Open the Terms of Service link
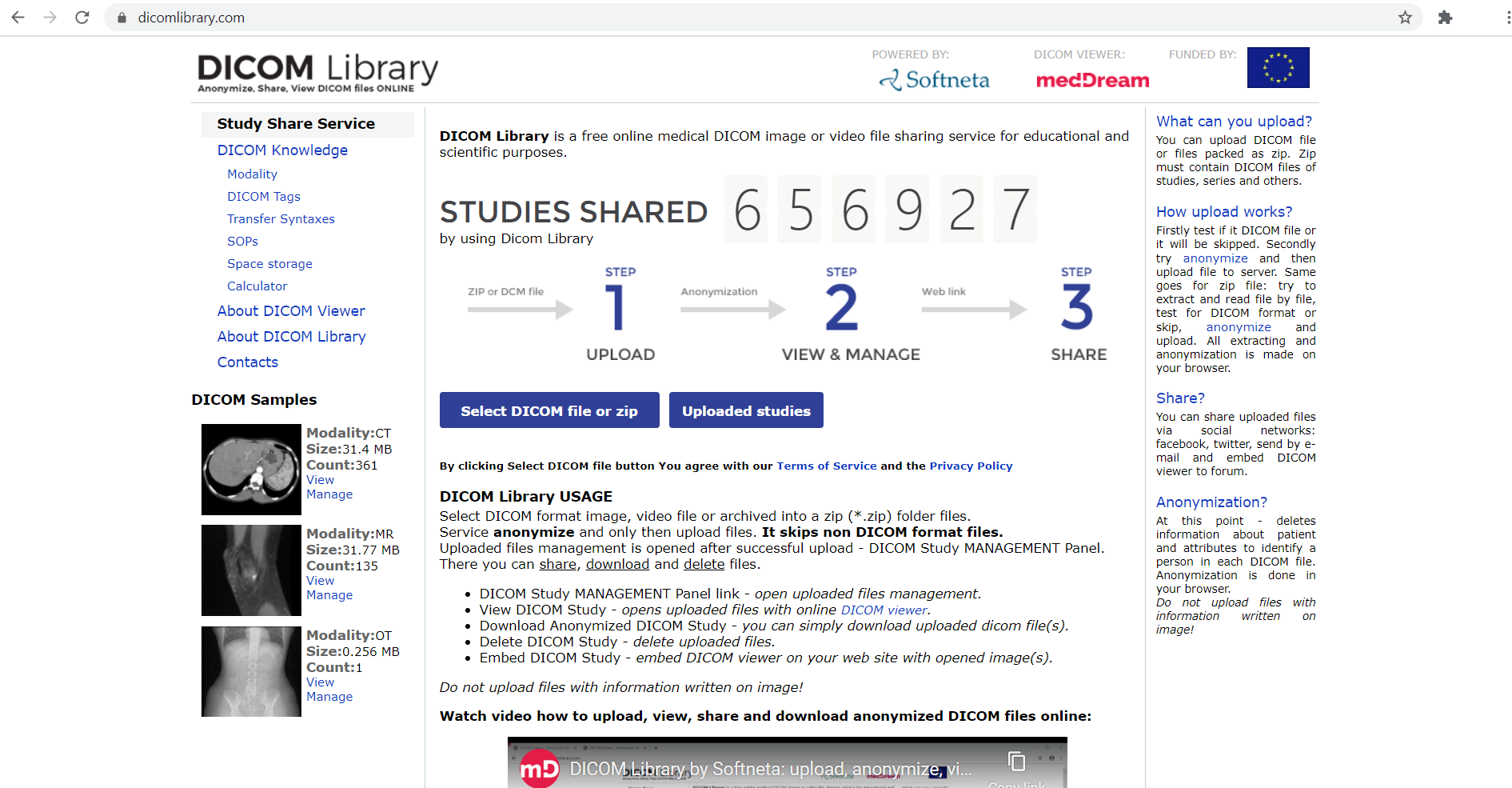The width and height of the screenshot is (1512, 788). point(827,466)
